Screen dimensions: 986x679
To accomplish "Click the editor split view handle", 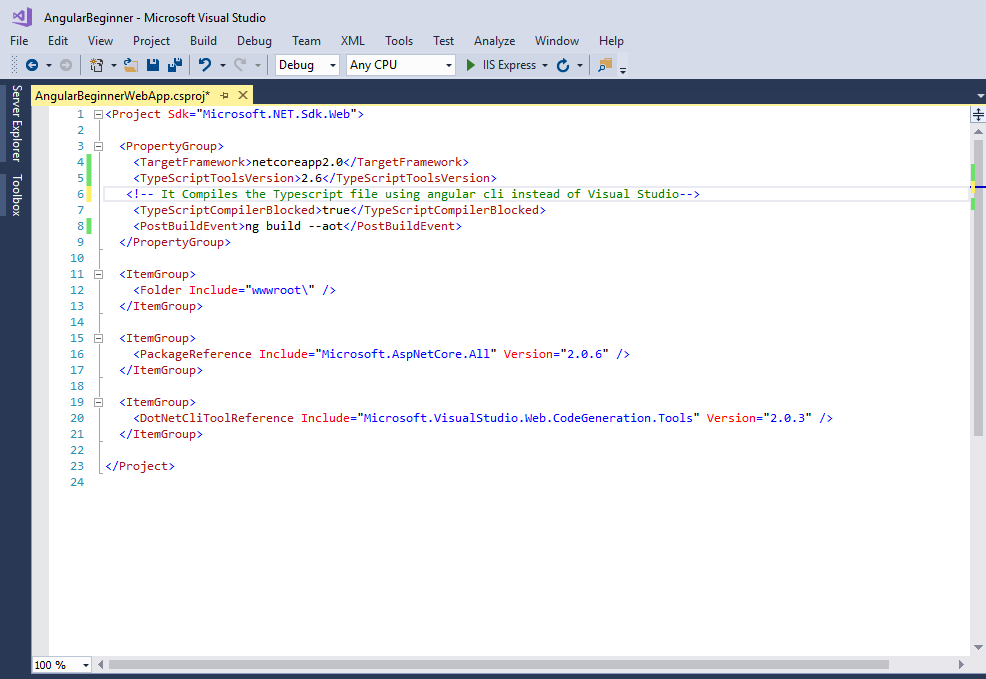I will tap(978, 115).
